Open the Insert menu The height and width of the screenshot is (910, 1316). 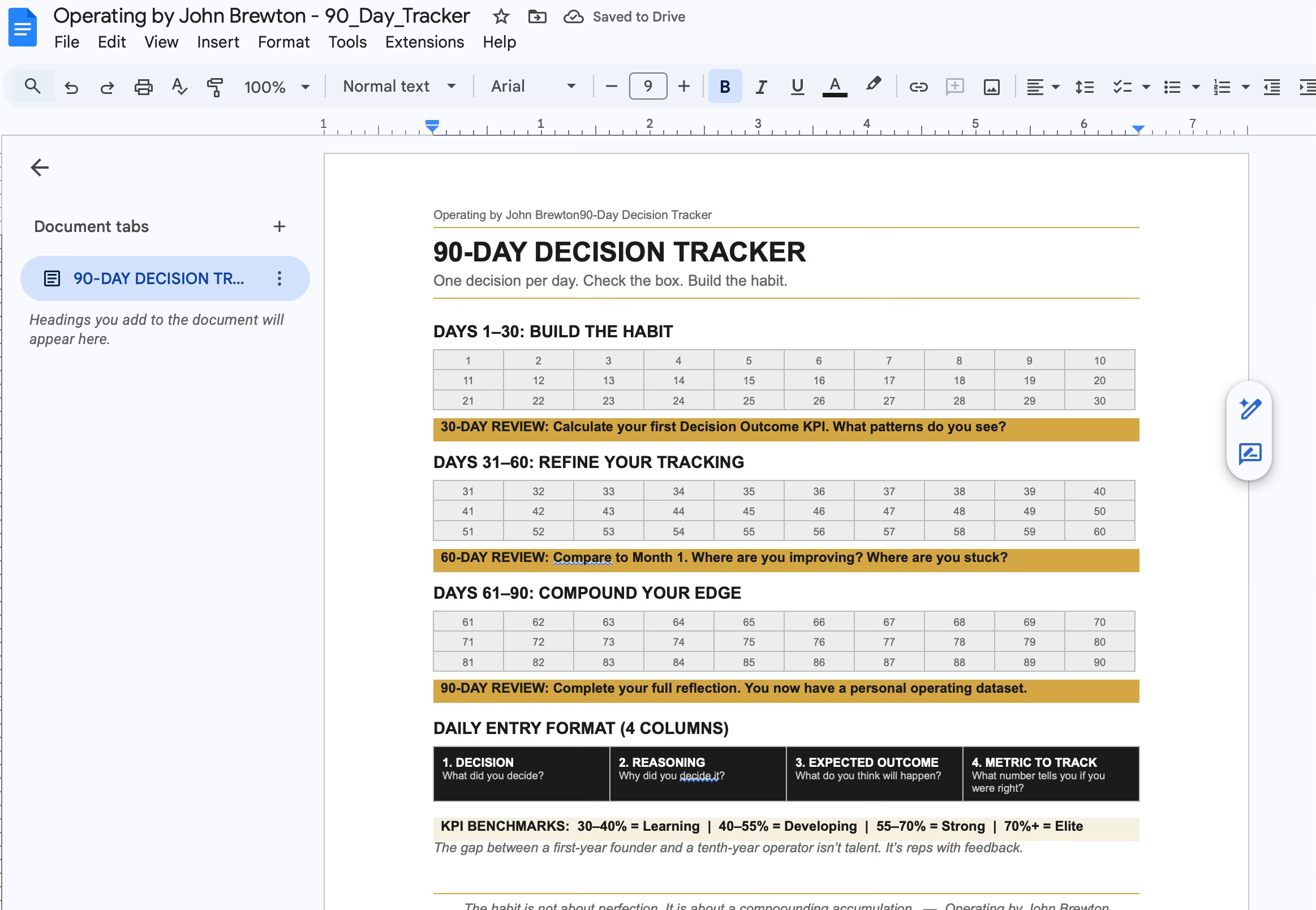point(218,42)
